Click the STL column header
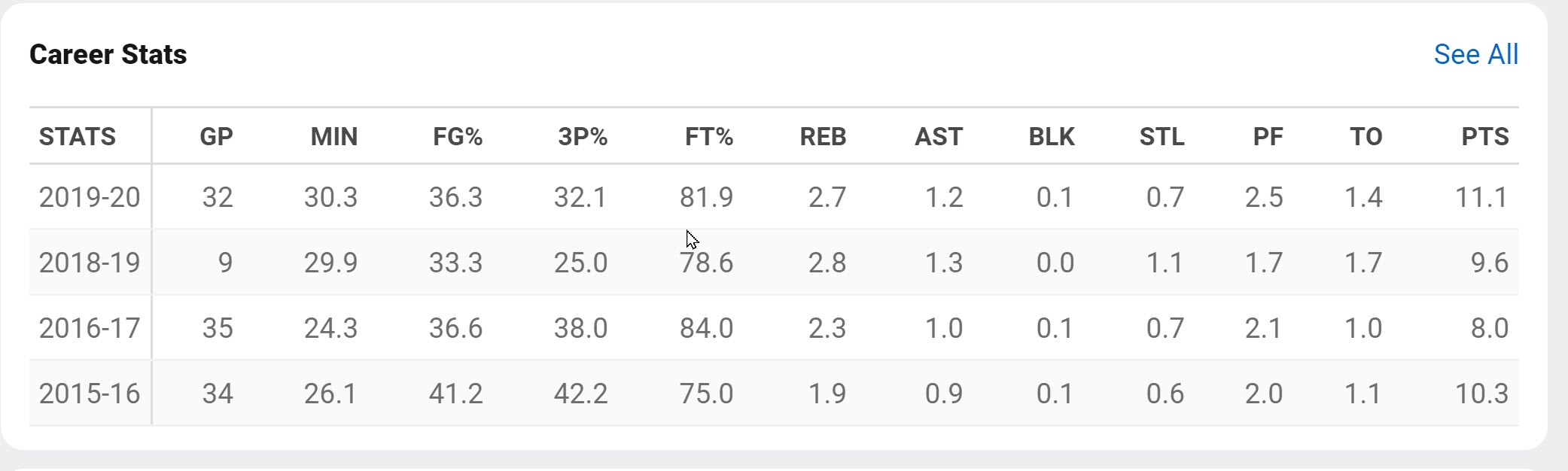The height and width of the screenshot is (471, 1568). pyautogui.click(x=1162, y=136)
